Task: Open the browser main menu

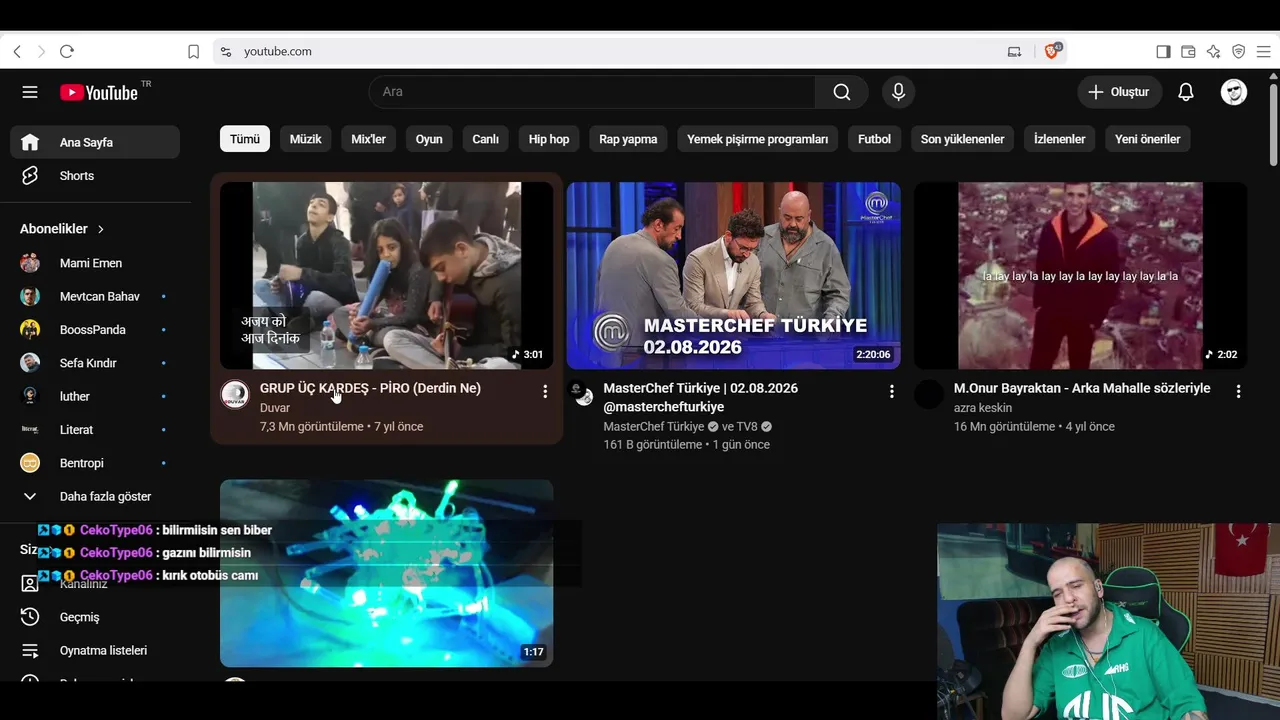Action: point(1263,51)
